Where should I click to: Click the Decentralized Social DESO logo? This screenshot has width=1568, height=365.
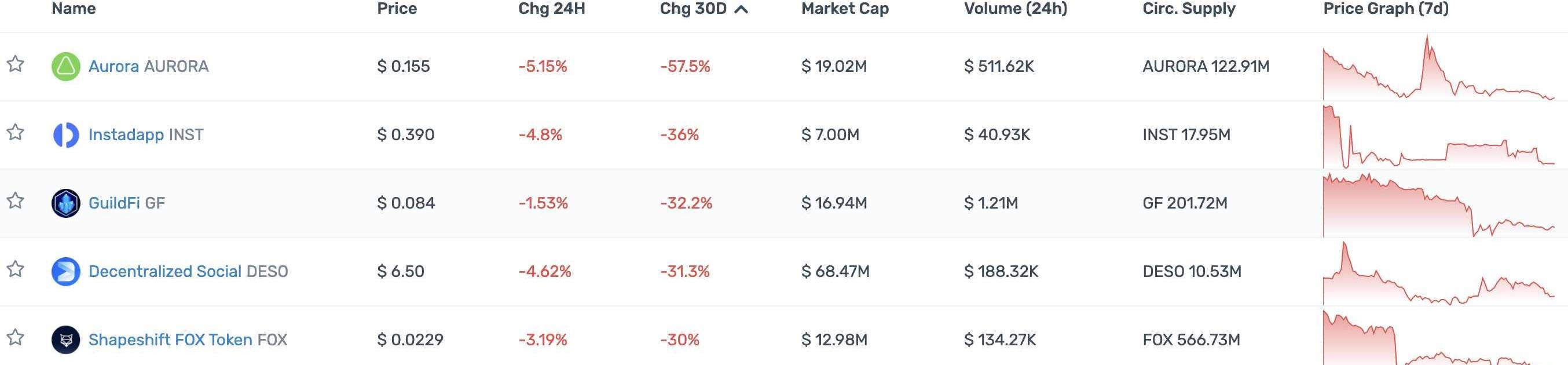[x=66, y=271]
